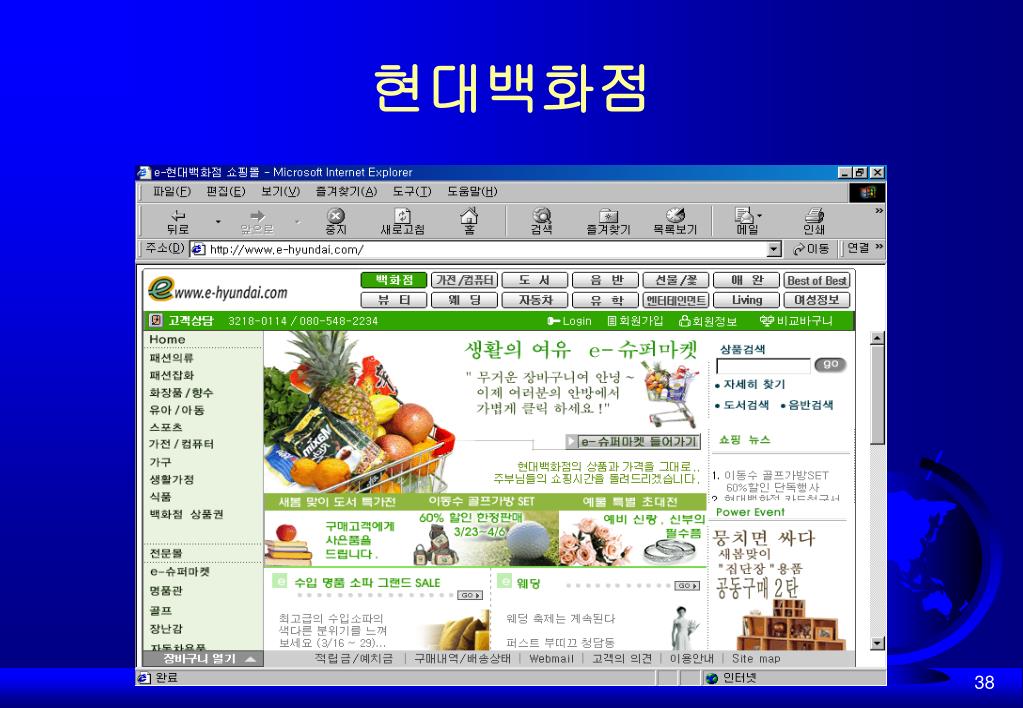The image size is (1023, 708).
Task: Click the Windows logo throbber icon
Action: pos(867,192)
